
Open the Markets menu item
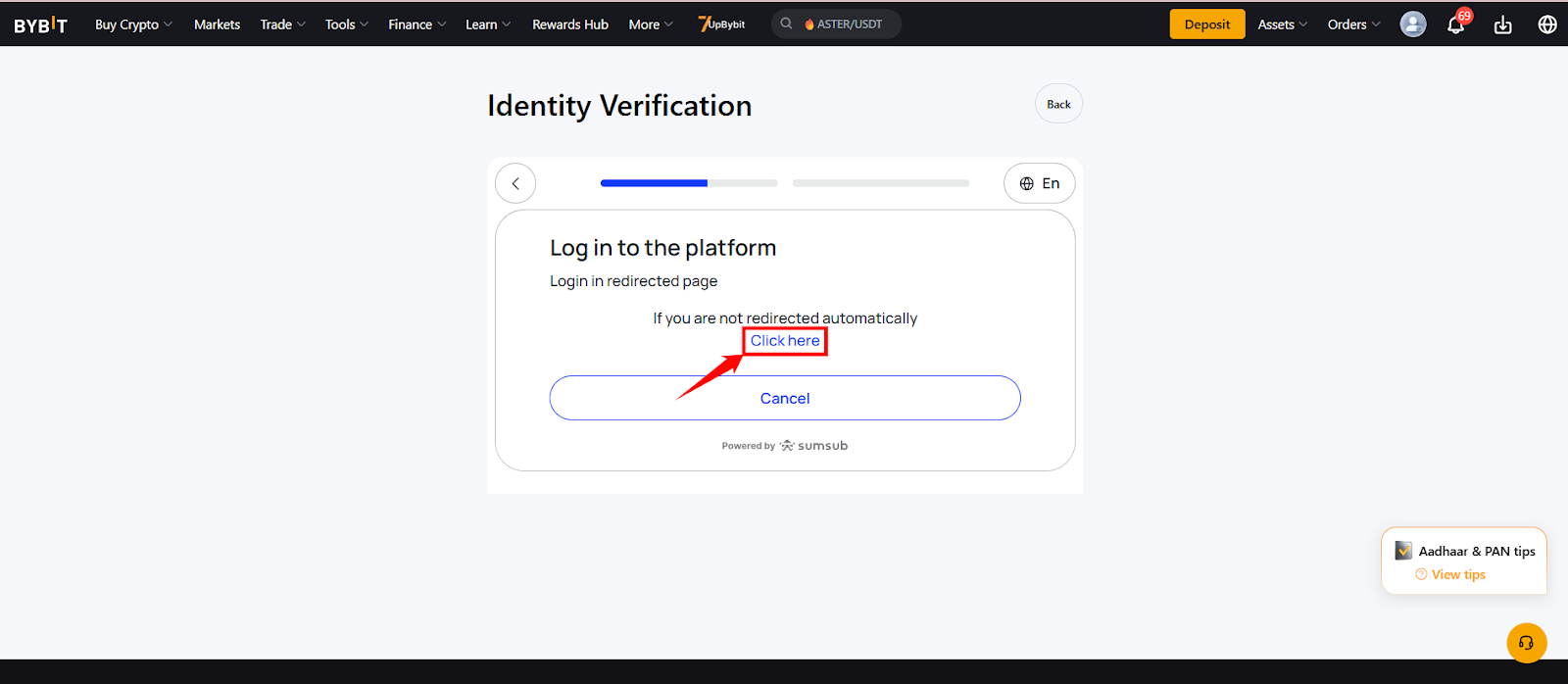tap(217, 24)
